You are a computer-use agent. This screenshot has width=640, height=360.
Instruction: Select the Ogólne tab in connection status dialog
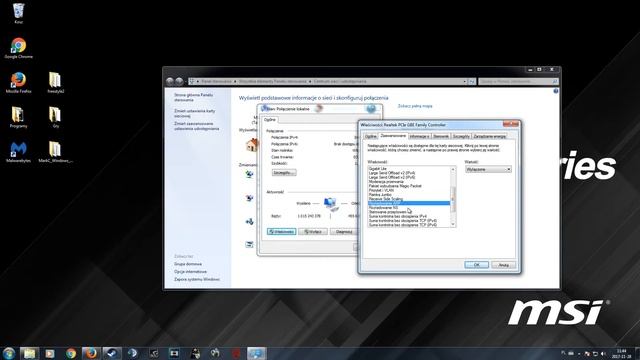[x=270, y=120]
